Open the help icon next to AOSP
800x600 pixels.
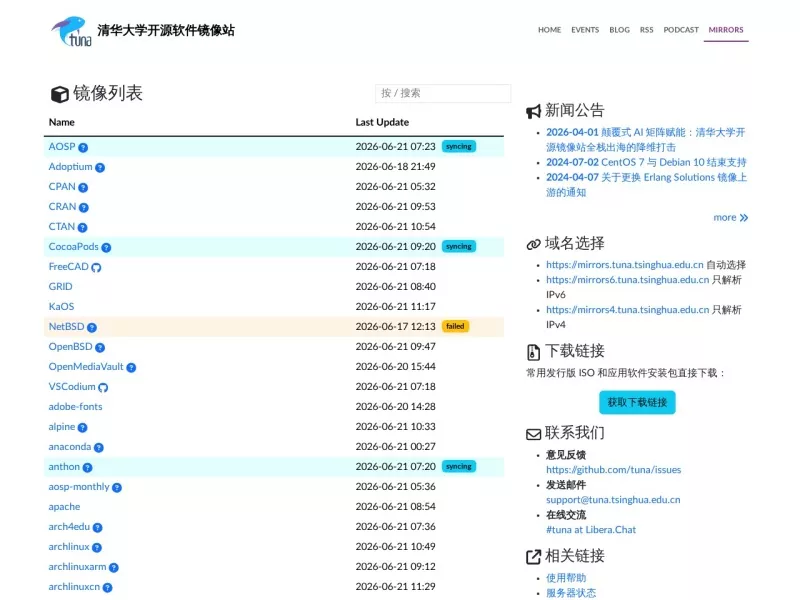pos(83,147)
